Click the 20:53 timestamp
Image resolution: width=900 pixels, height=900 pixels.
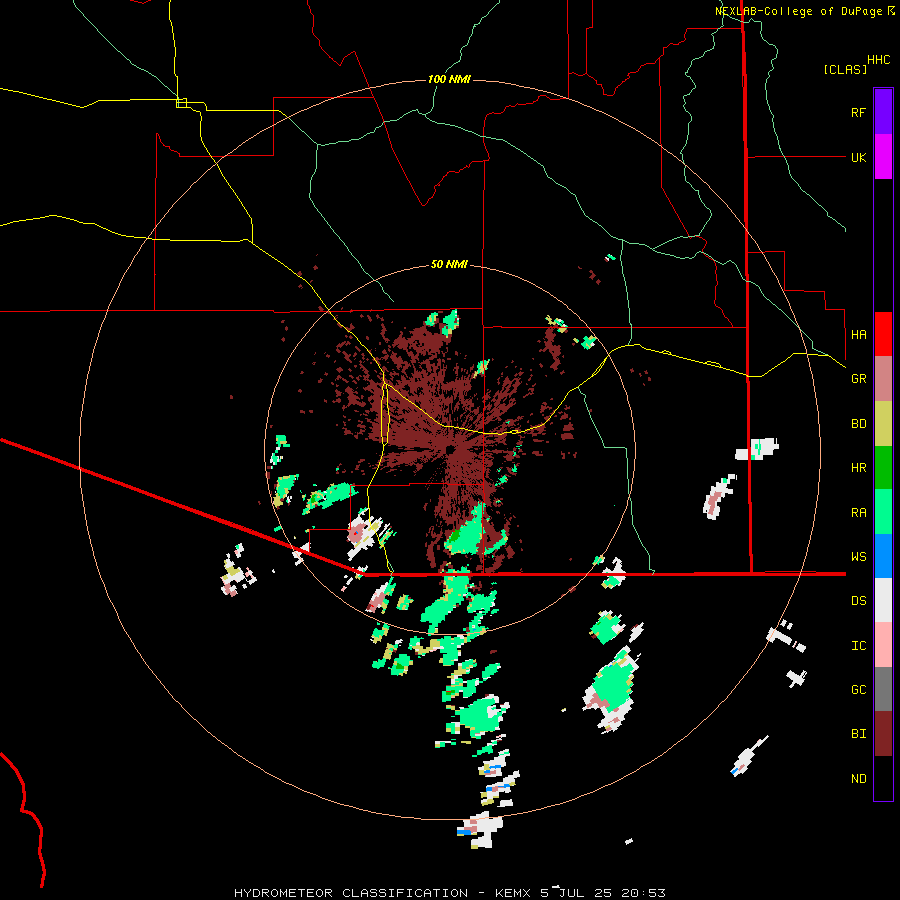pos(645,893)
